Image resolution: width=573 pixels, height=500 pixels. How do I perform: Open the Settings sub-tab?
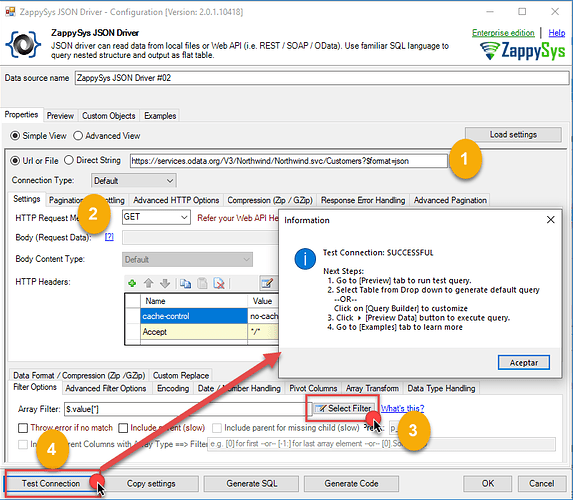tap(27, 199)
